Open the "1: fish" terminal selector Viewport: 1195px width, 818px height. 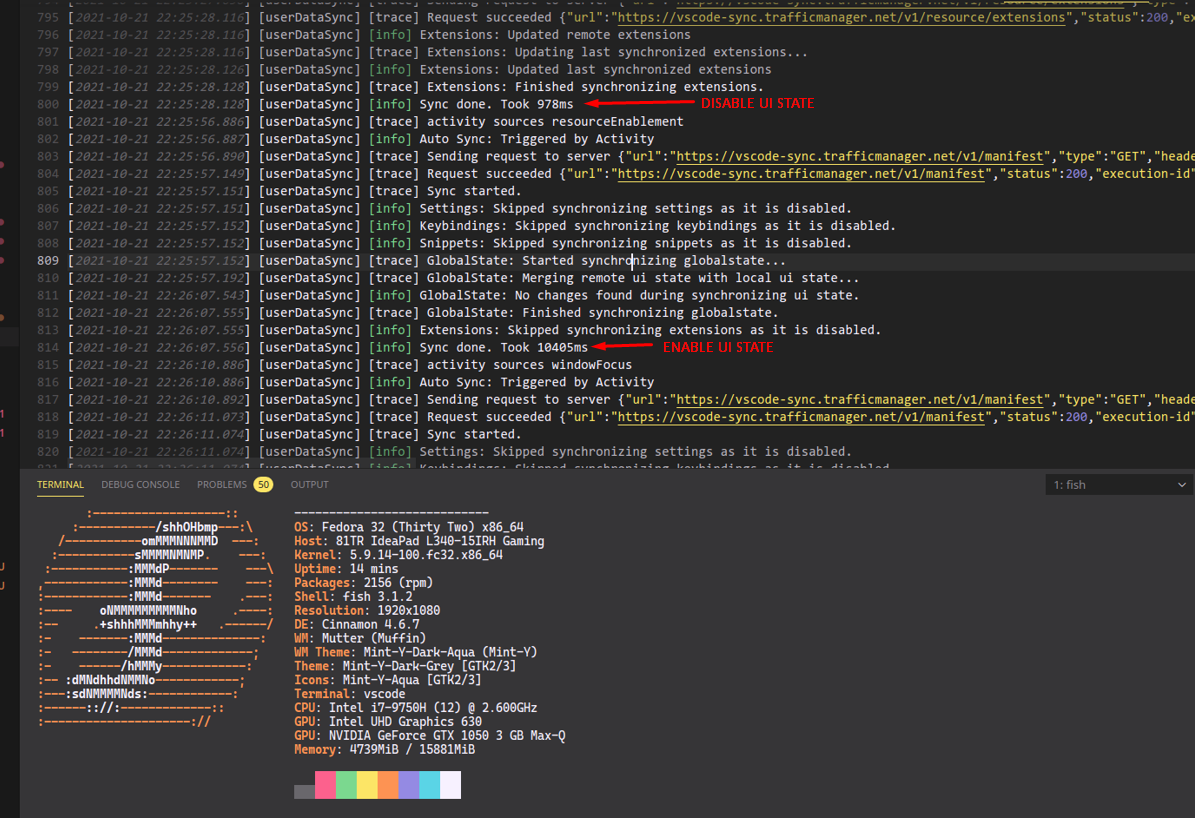tap(1110, 484)
